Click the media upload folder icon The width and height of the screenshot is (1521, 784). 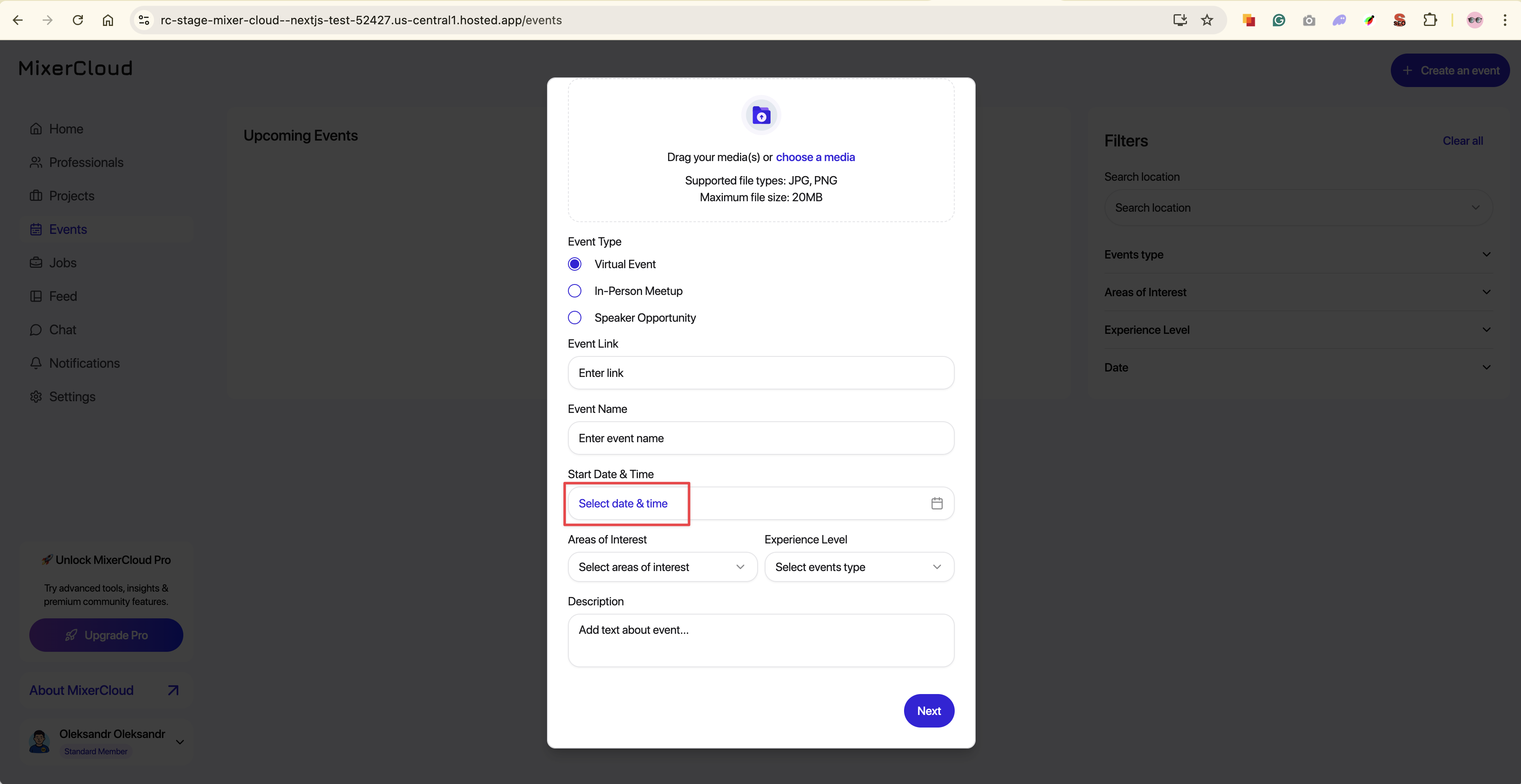(761, 115)
